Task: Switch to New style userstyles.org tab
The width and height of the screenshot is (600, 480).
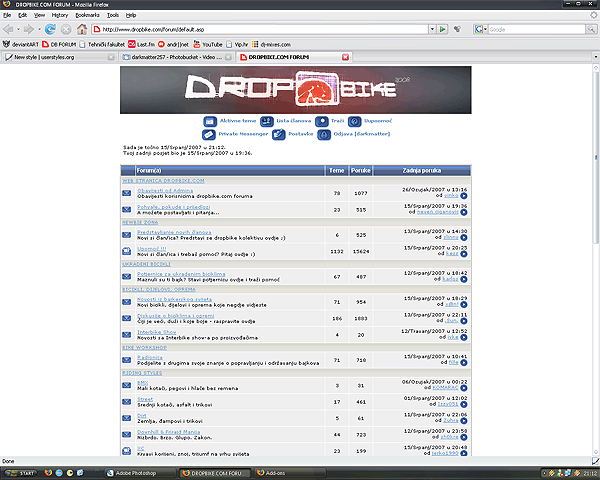Action: click(x=59, y=57)
